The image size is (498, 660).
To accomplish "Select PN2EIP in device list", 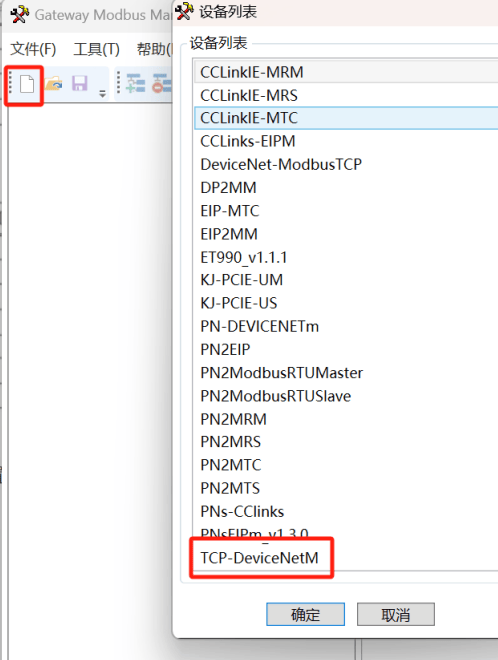I will pyautogui.click(x=346, y=349).
